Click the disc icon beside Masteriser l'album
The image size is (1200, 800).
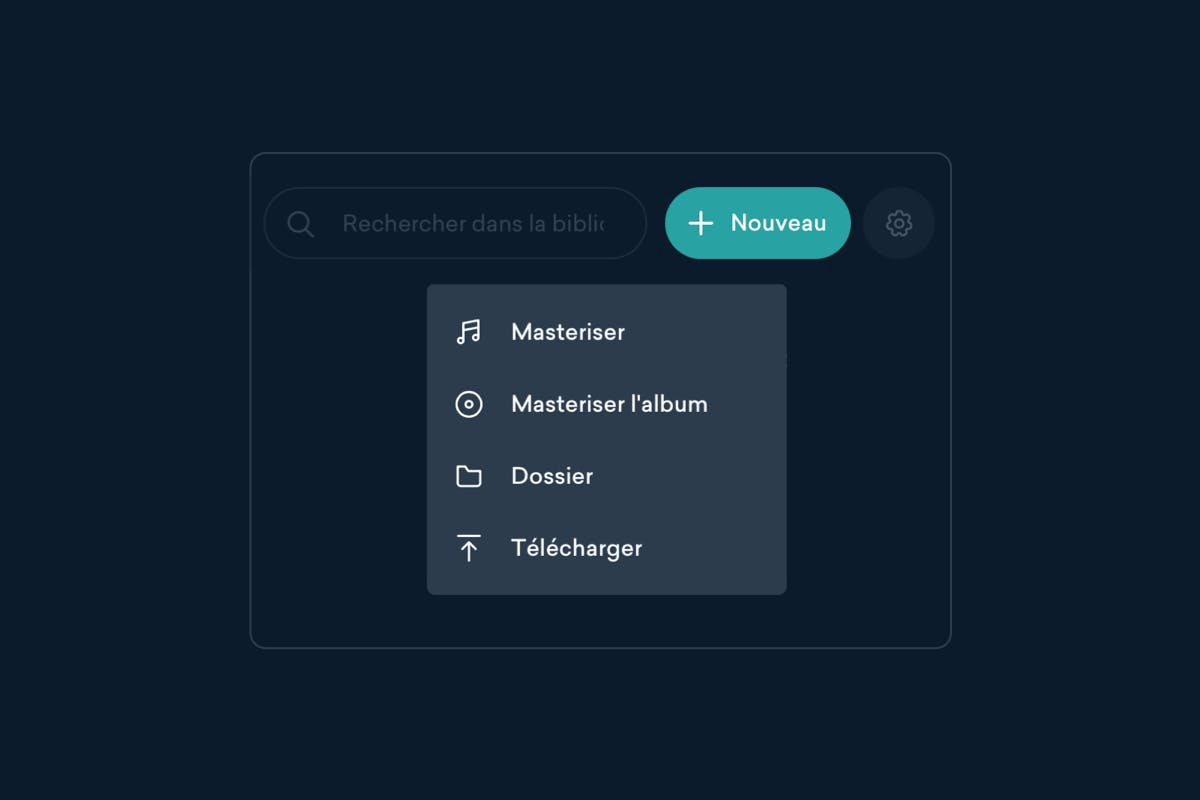[468, 404]
